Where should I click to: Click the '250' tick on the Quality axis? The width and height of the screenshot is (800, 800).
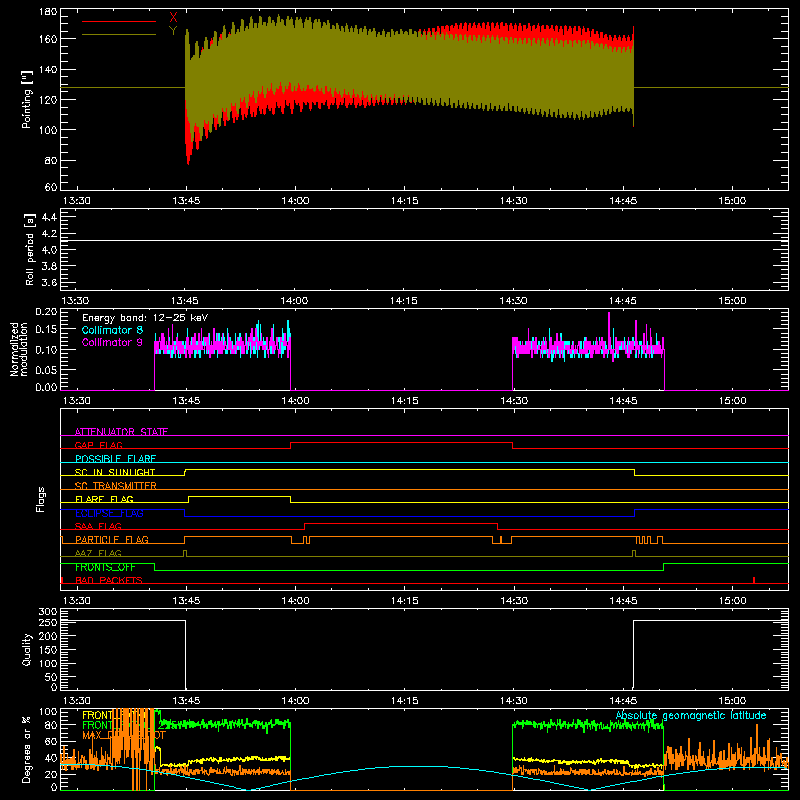[48, 622]
